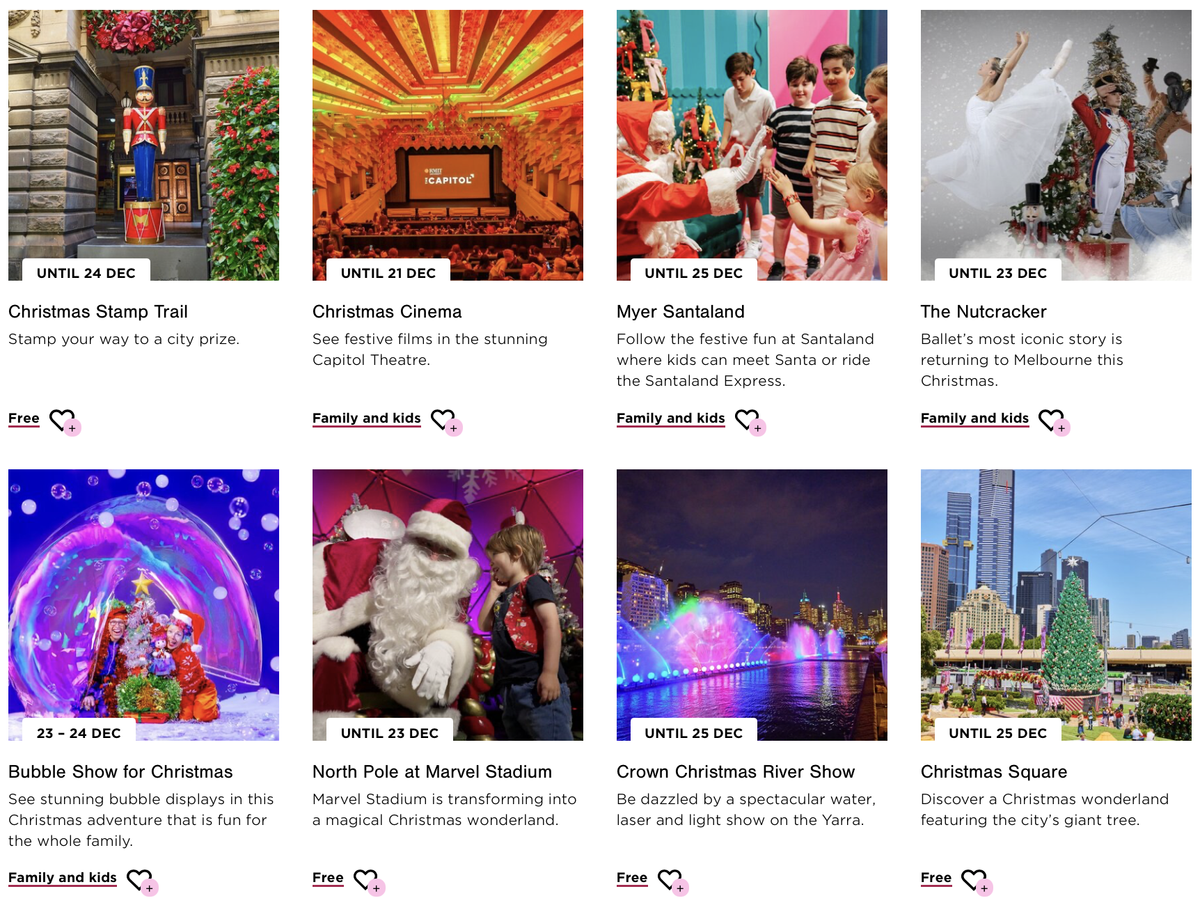
Task: Open Christmas Stamp Trail title link
Action: click(x=98, y=312)
